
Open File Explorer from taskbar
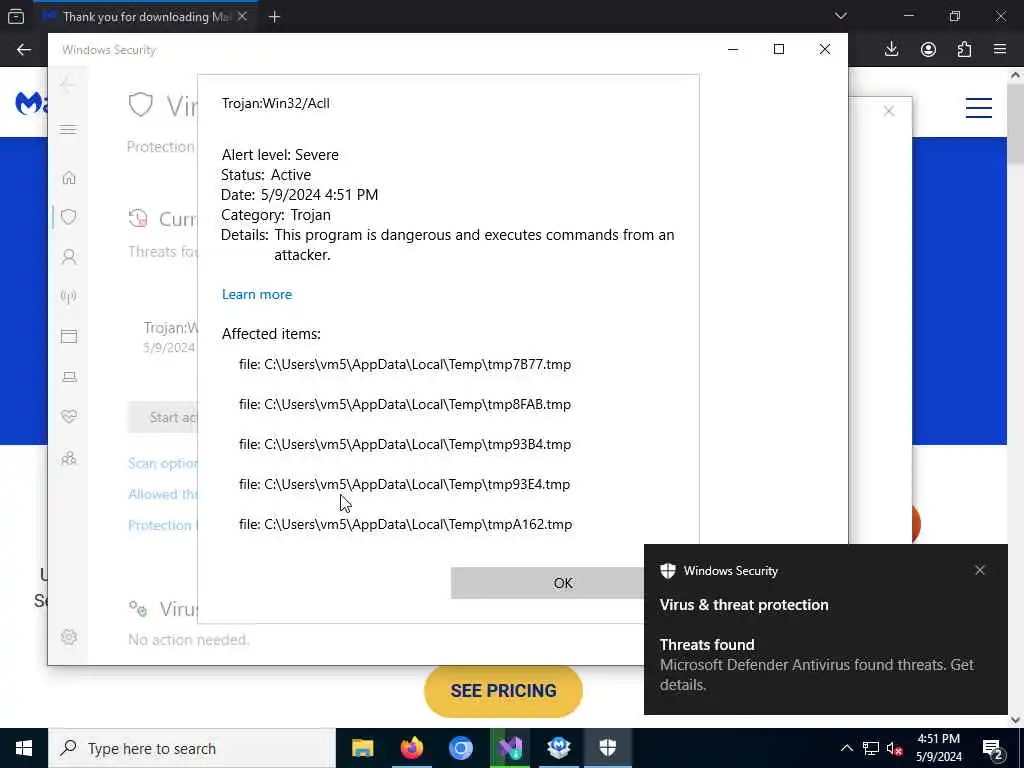tap(362, 748)
